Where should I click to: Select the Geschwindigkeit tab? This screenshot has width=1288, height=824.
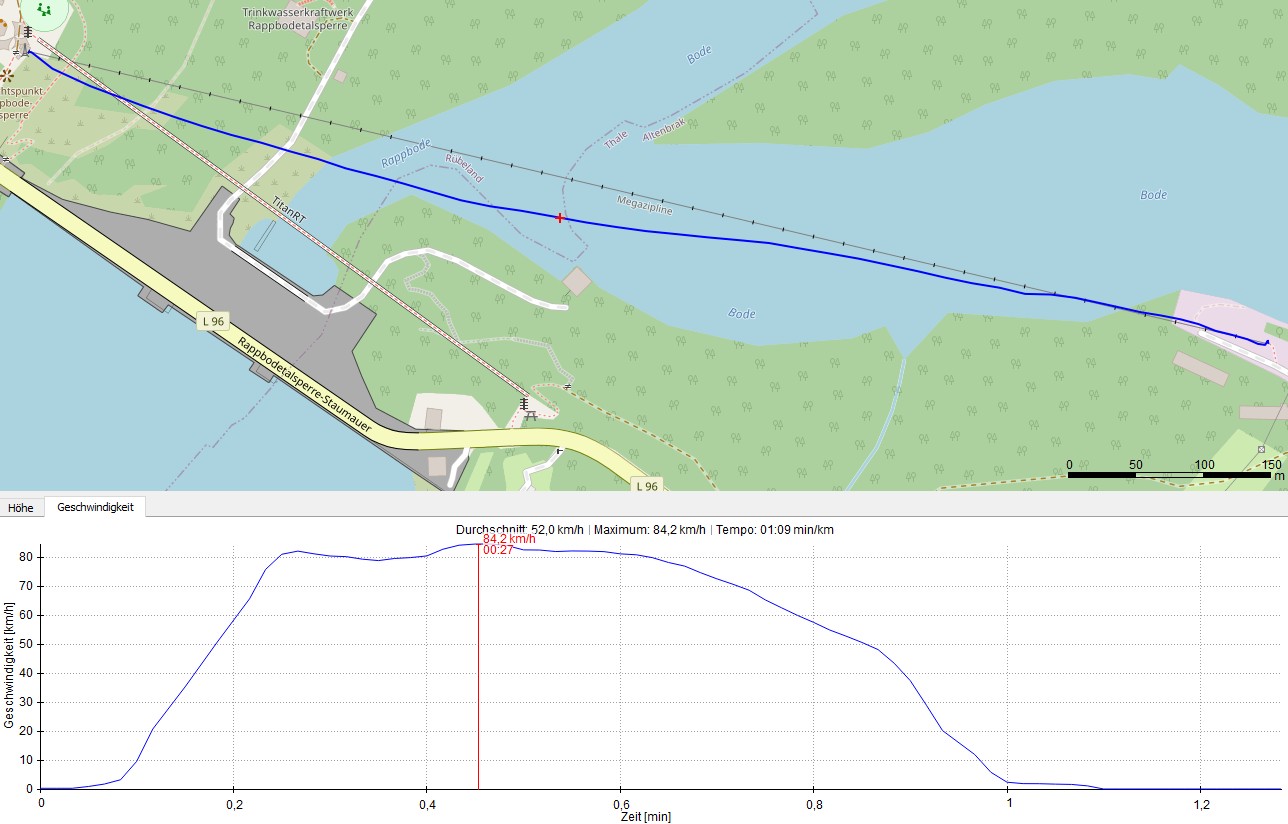[x=96, y=507]
